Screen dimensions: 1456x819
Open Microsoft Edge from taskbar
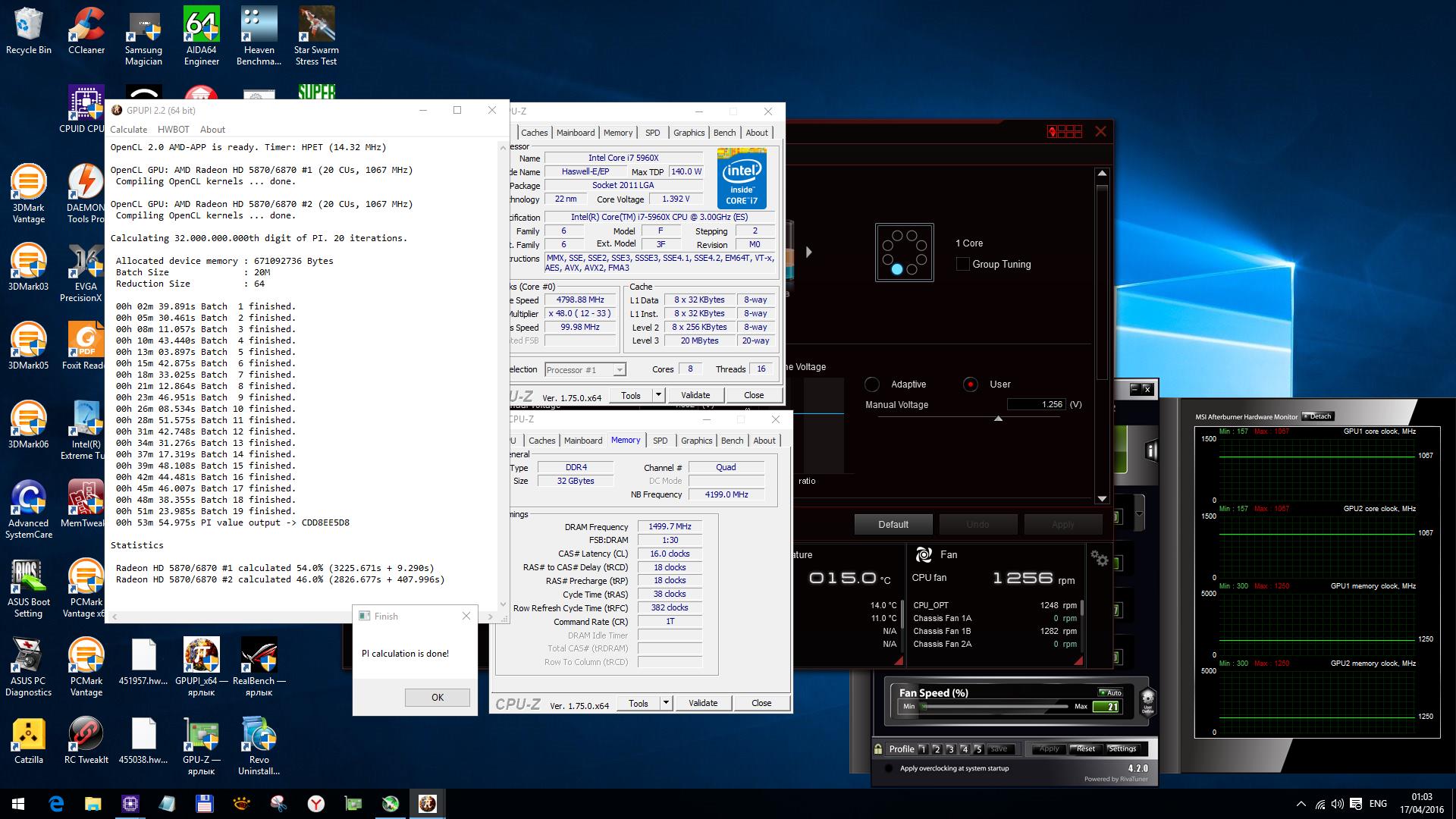point(55,804)
